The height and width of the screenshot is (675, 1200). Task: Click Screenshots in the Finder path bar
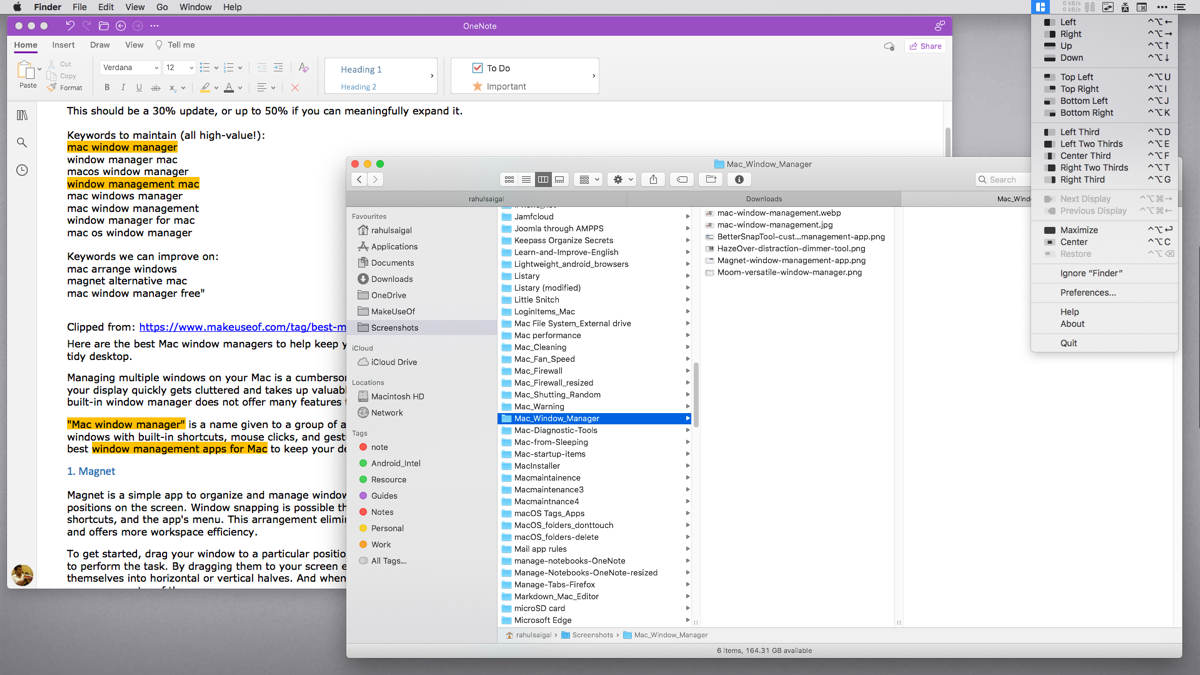coord(587,635)
